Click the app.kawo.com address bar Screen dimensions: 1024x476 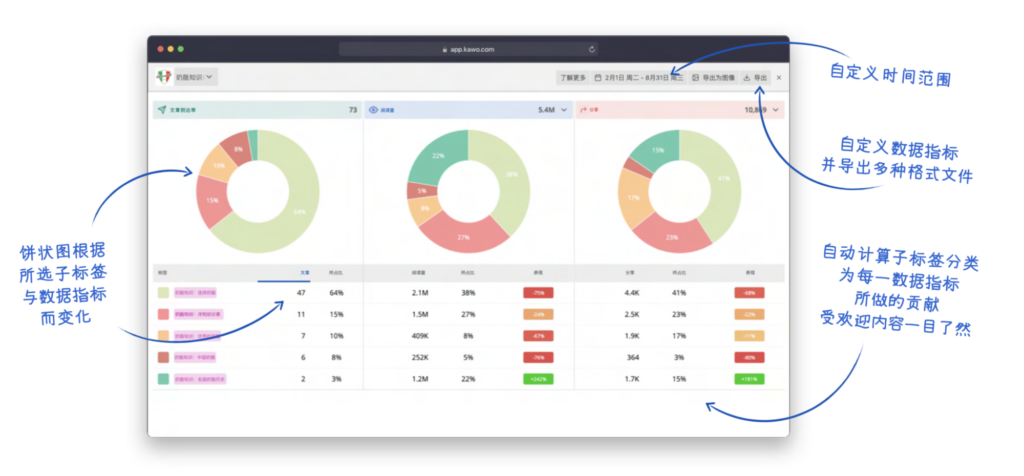(468, 49)
